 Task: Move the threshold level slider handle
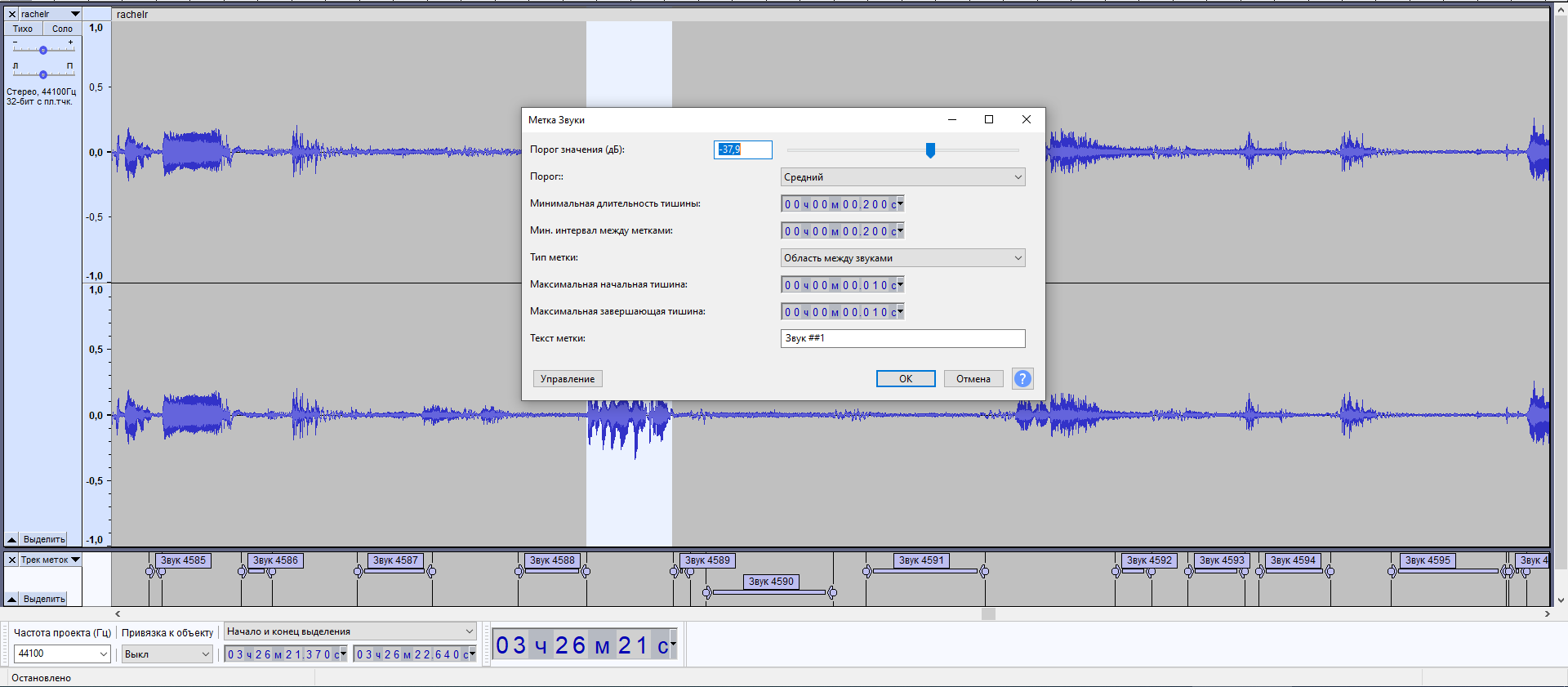(x=930, y=149)
